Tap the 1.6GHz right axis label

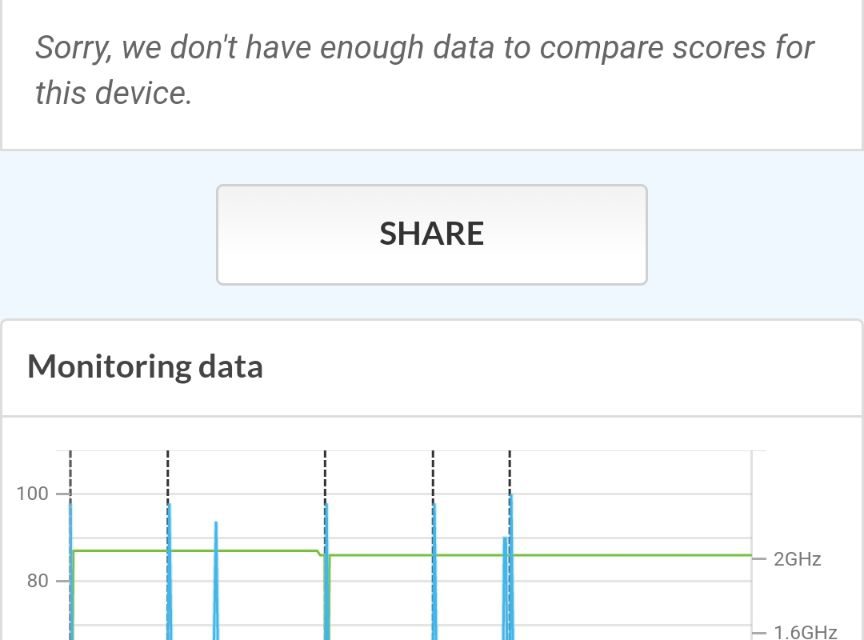pyautogui.click(x=804, y=631)
